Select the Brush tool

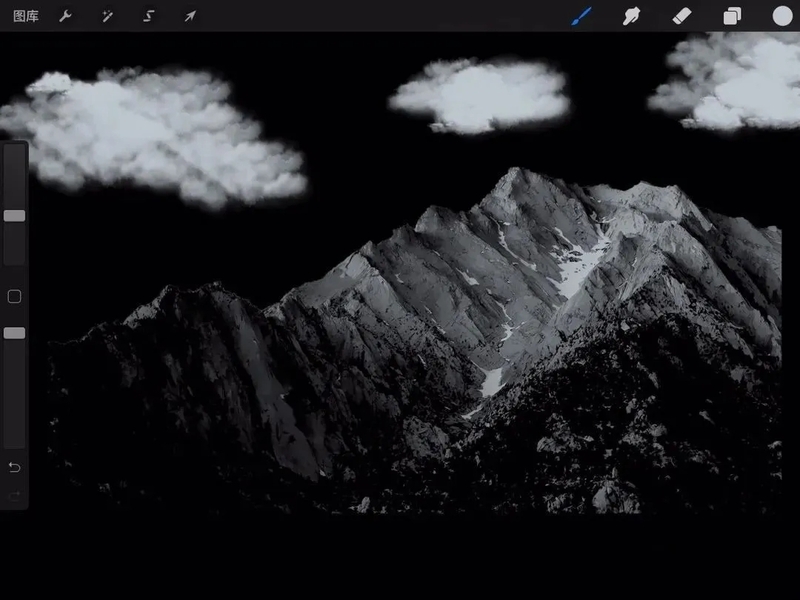[x=581, y=16]
